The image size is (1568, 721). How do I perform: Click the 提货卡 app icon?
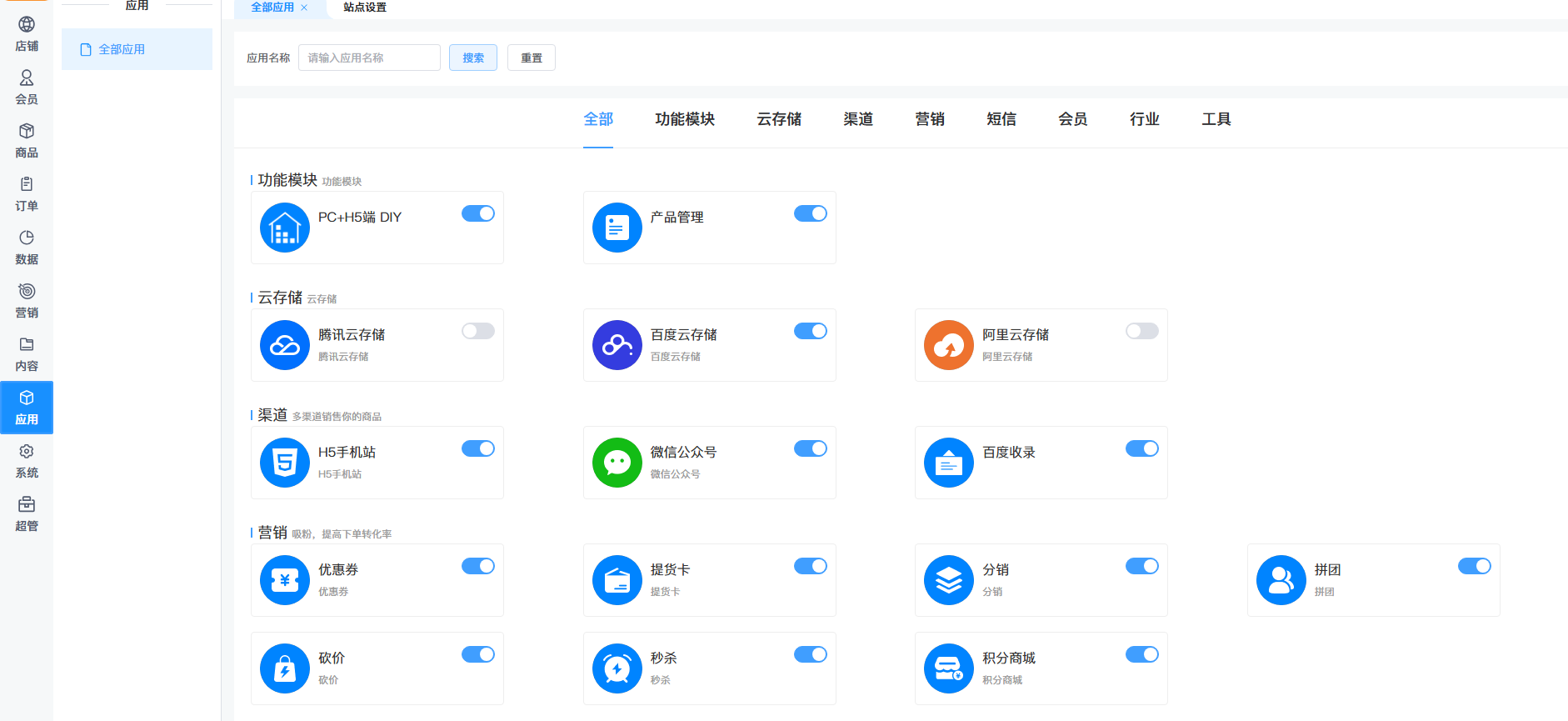coord(617,580)
